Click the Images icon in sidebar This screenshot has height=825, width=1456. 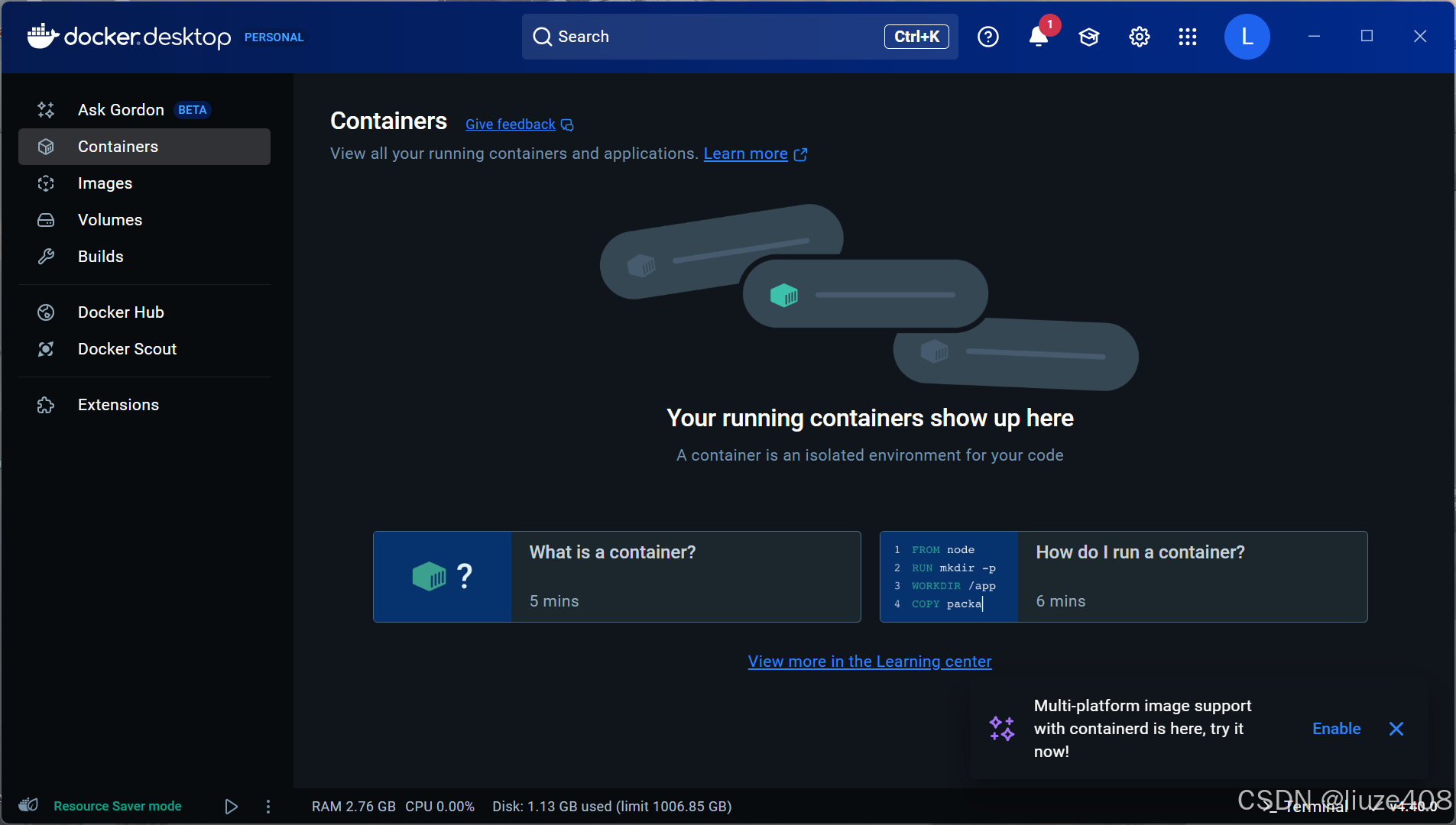[x=46, y=183]
